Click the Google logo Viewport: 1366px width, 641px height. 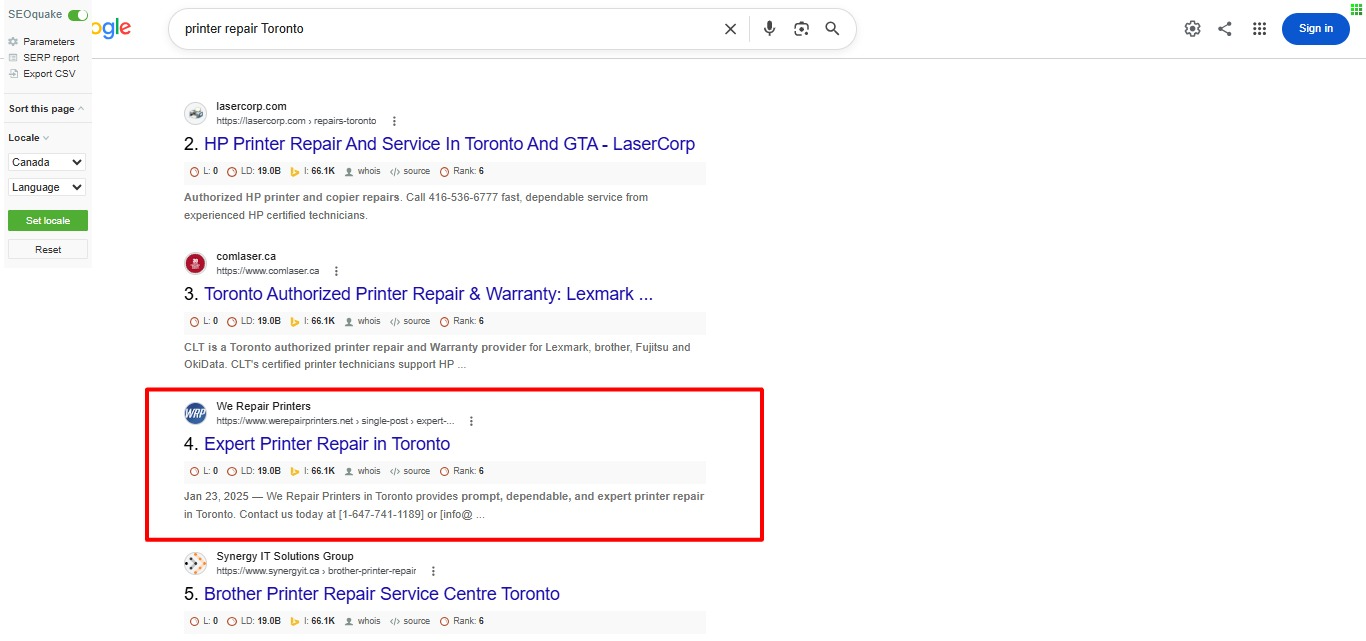(x=111, y=29)
